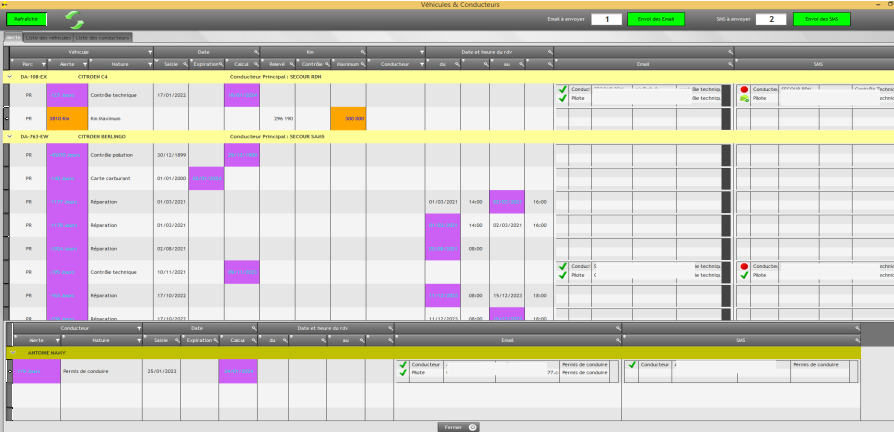Click the icon inside the Fermer button
The image size is (894, 432).
click(472, 426)
